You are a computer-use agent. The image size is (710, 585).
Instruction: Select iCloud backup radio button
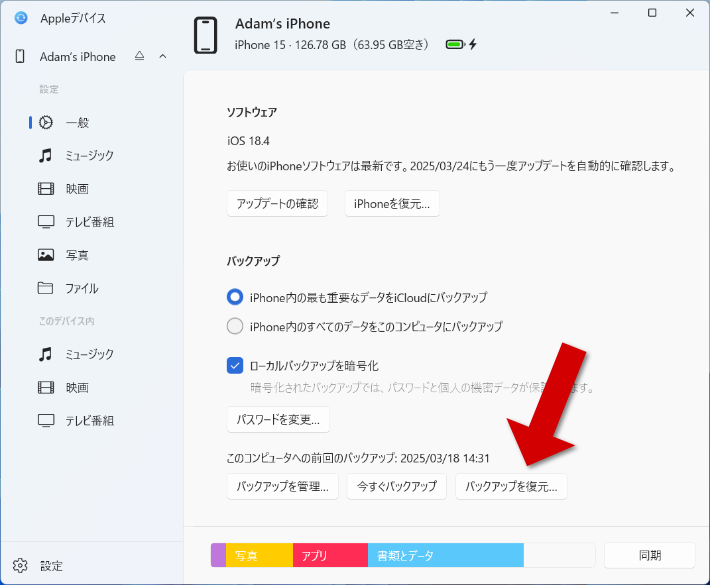tap(235, 297)
